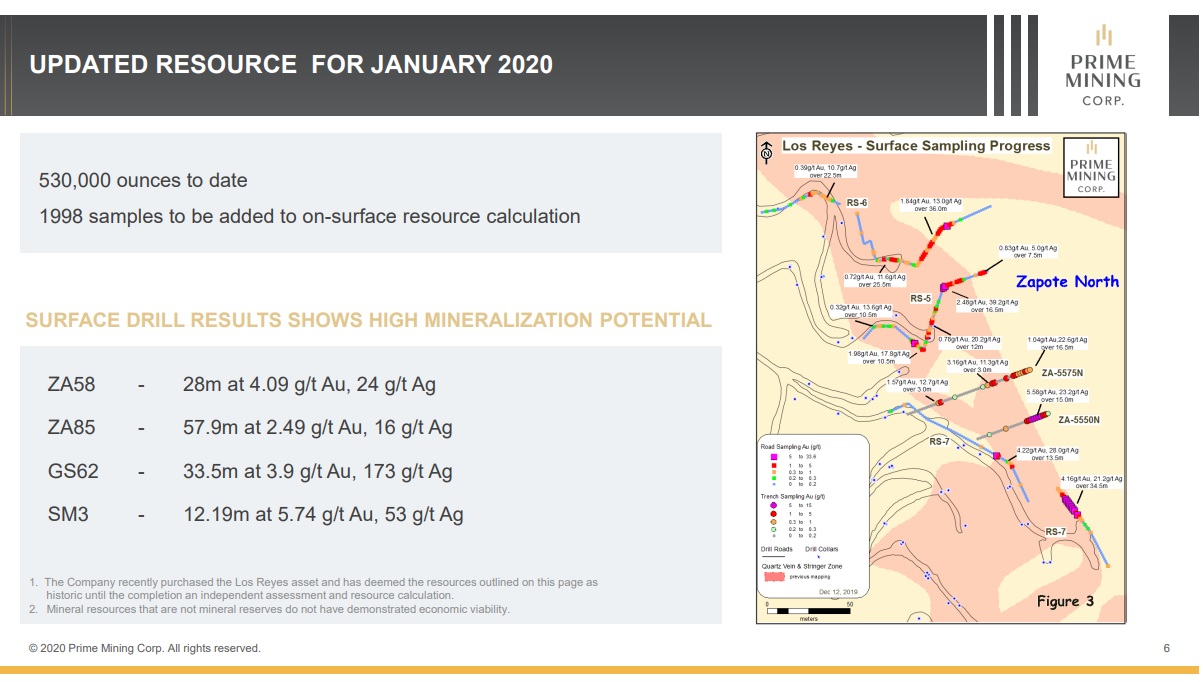This screenshot has height=682, width=1203.
Task: Click the callout '1.57g/t Au, 12.7g/t Ag over 3.0m'
Action: pos(917,385)
